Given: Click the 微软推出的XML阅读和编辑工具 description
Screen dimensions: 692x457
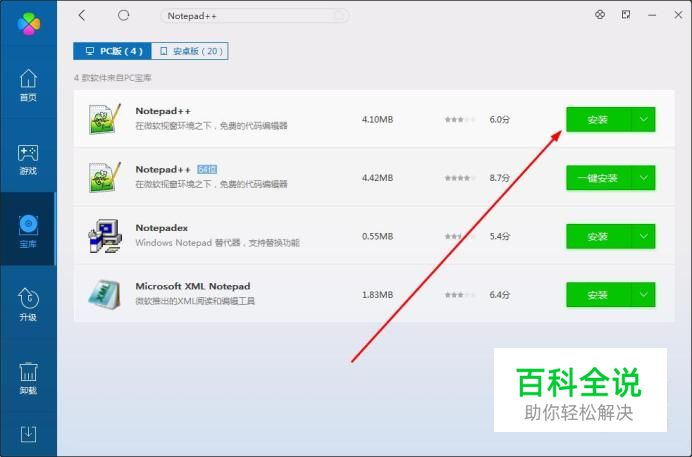Looking at the screenshot, I should pyautogui.click(x=195, y=301).
